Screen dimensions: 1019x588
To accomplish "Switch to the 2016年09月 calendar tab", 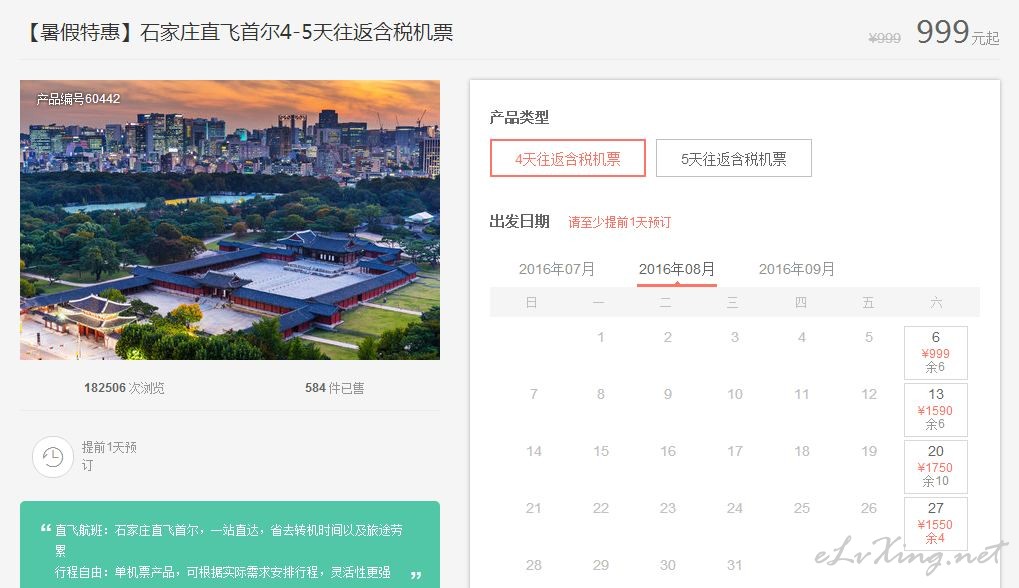I will [797, 269].
